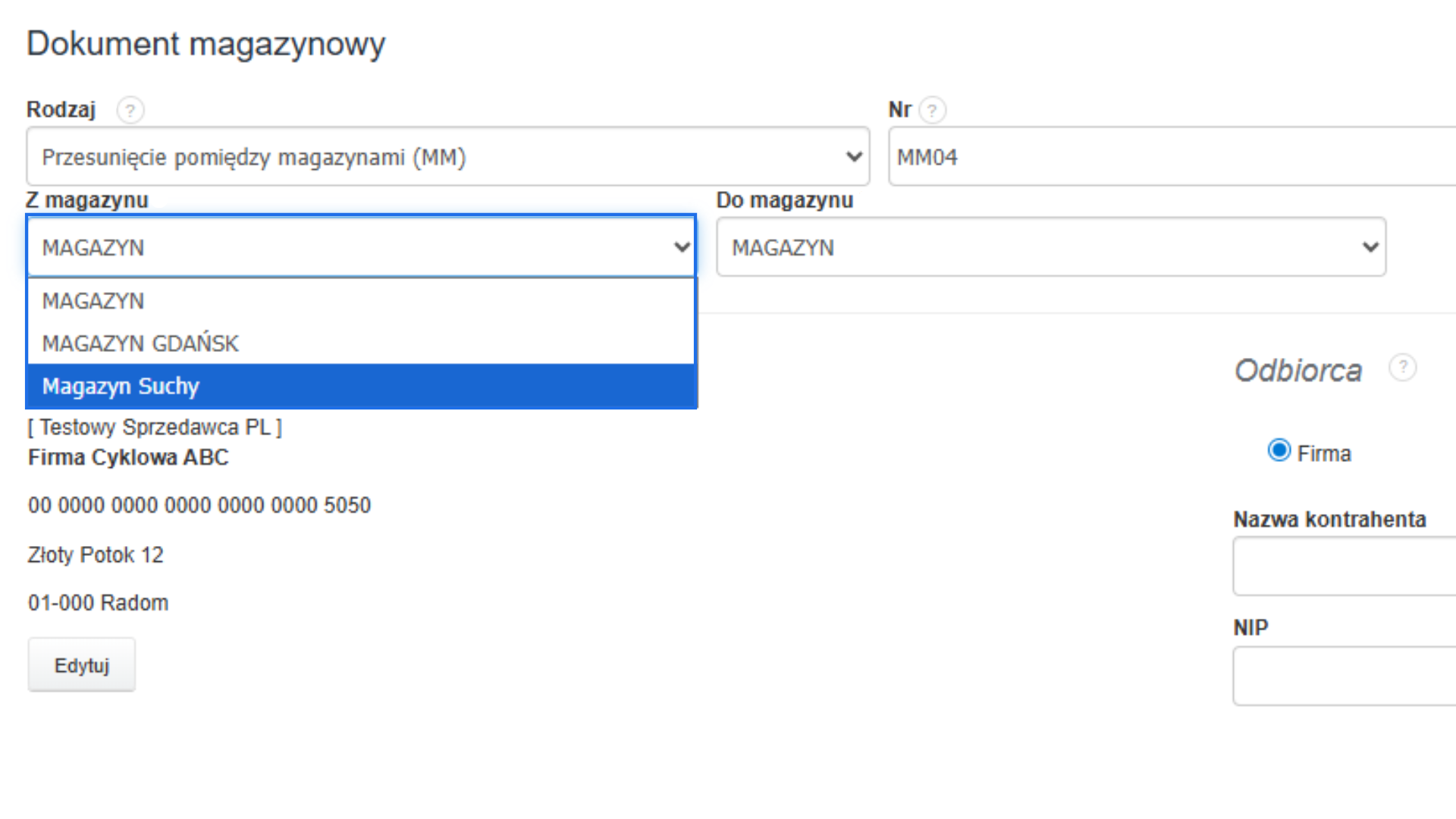Select the Firma radio button
The image size is (1456, 819).
[x=1279, y=450]
